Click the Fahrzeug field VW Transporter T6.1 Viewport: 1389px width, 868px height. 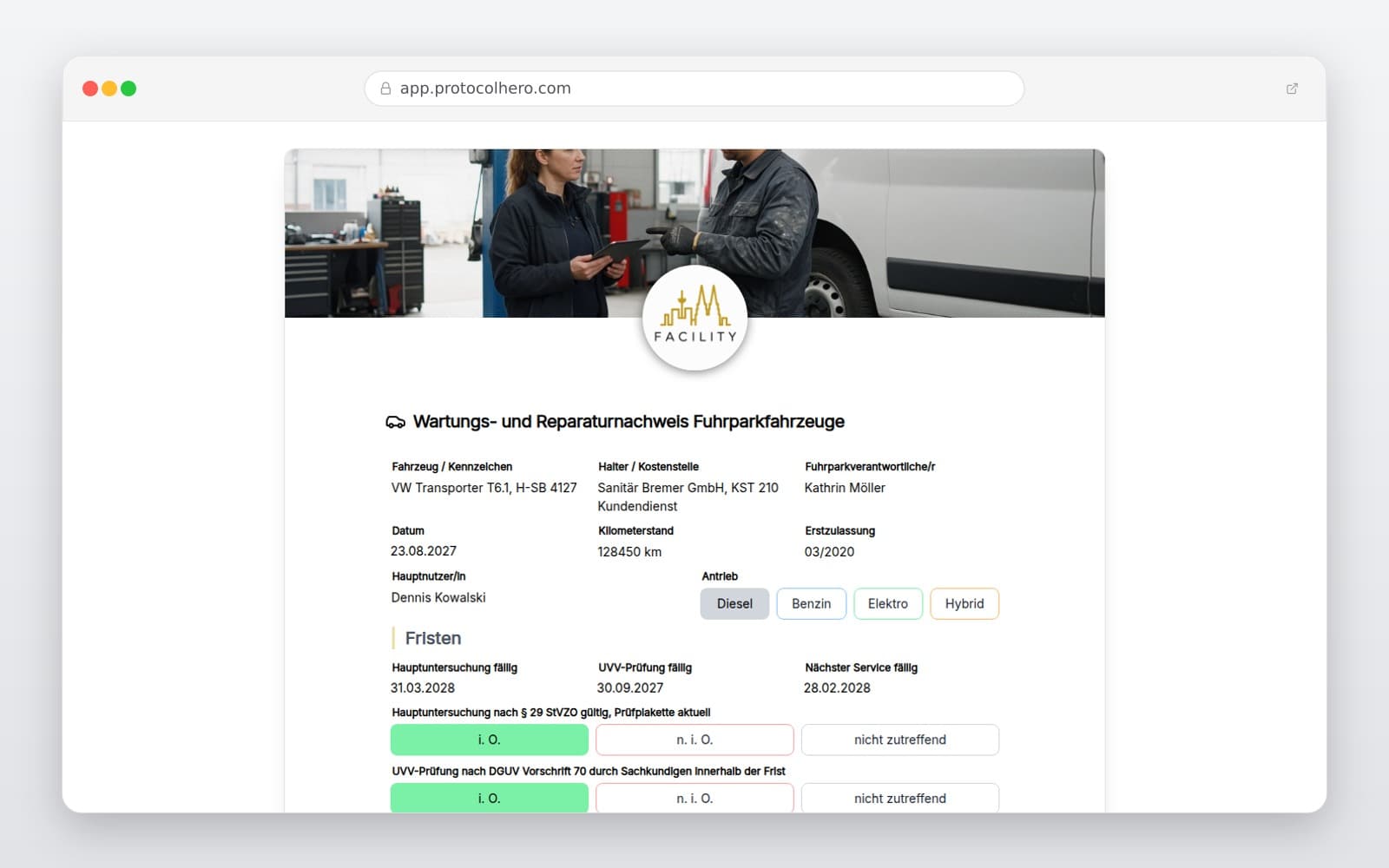coord(484,488)
